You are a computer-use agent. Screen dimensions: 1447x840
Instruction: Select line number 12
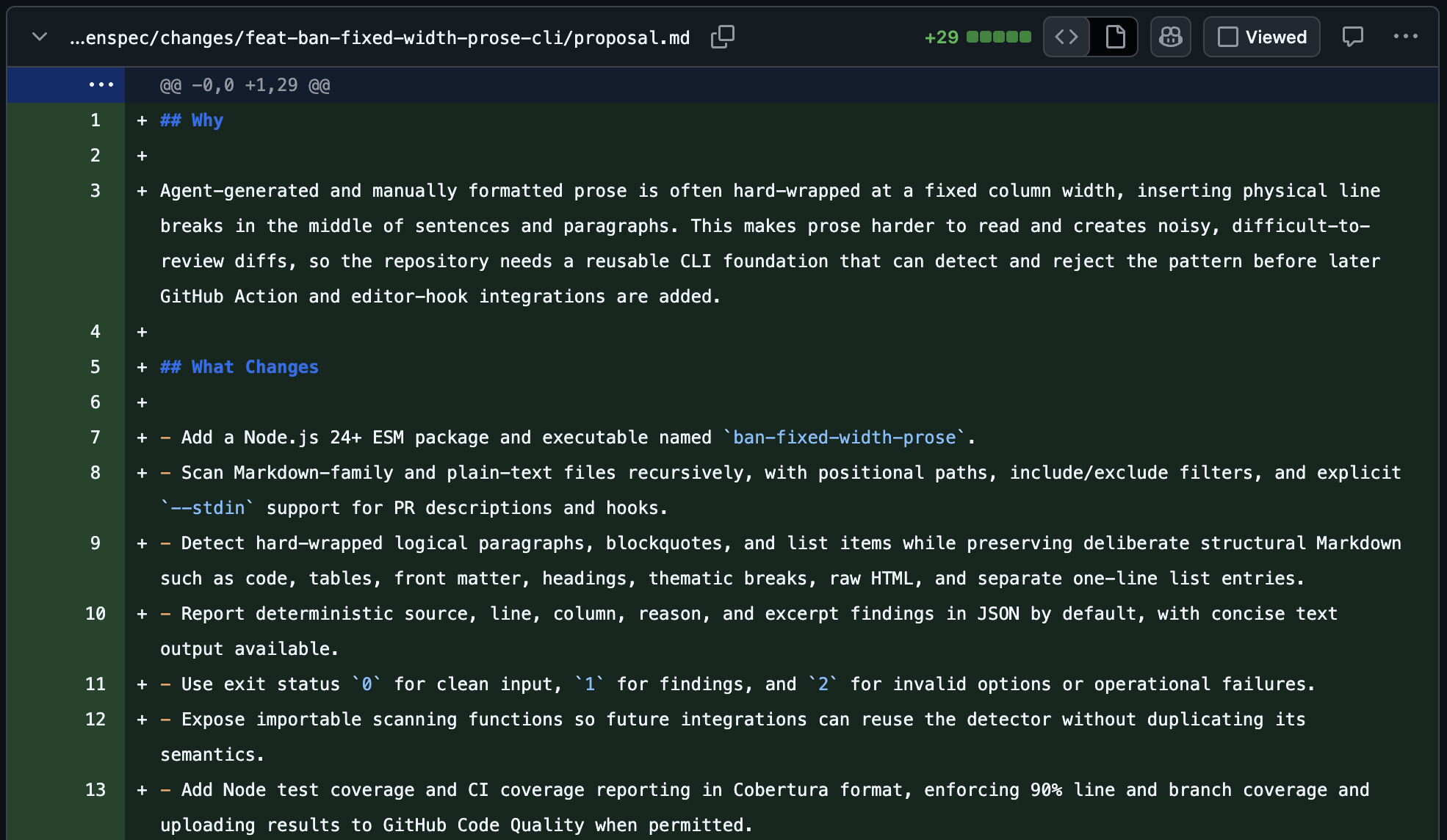(95, 720)
